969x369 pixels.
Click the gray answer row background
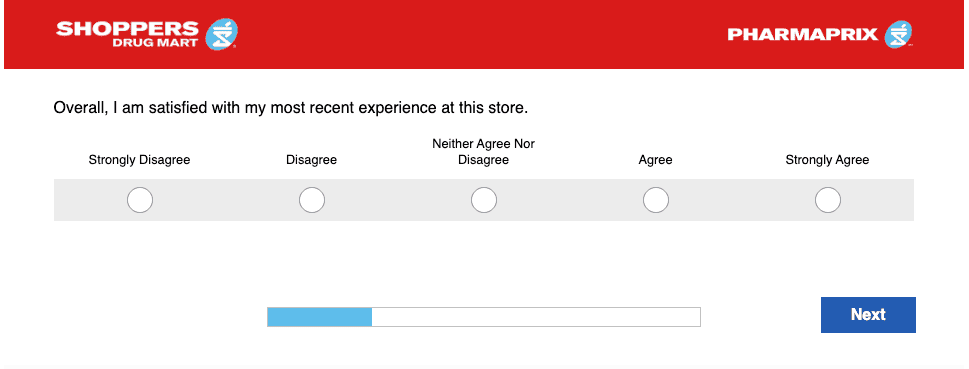(484, 200)
